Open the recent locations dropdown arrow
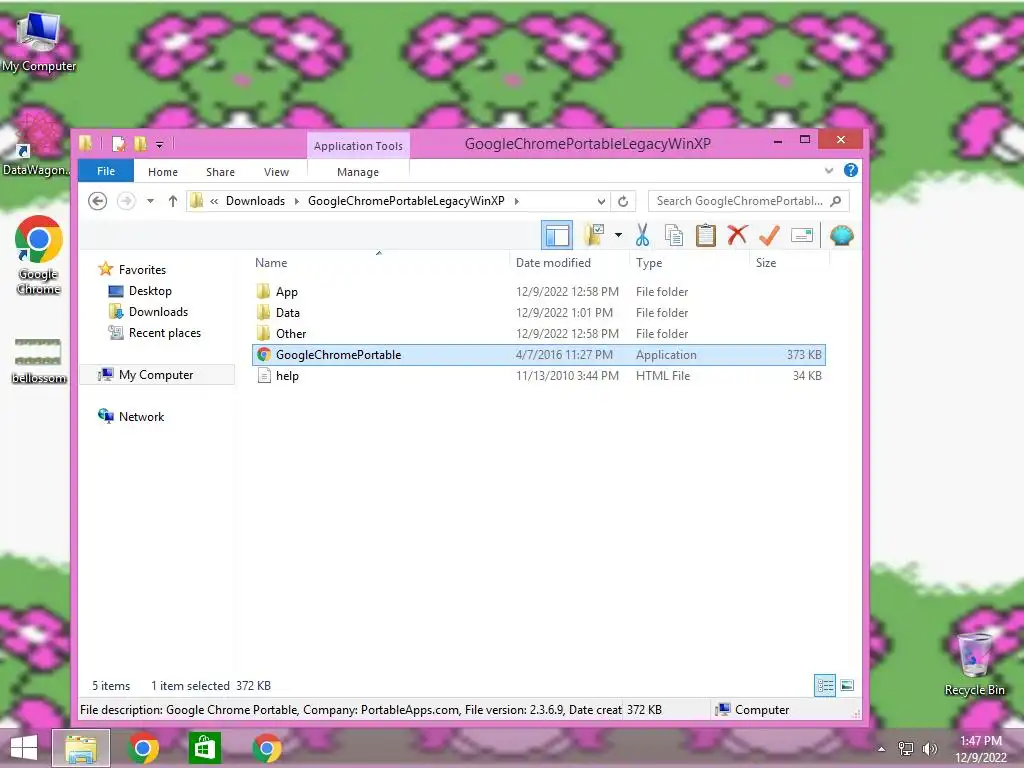The image size is (1024, 768). (x=150, y=201)
